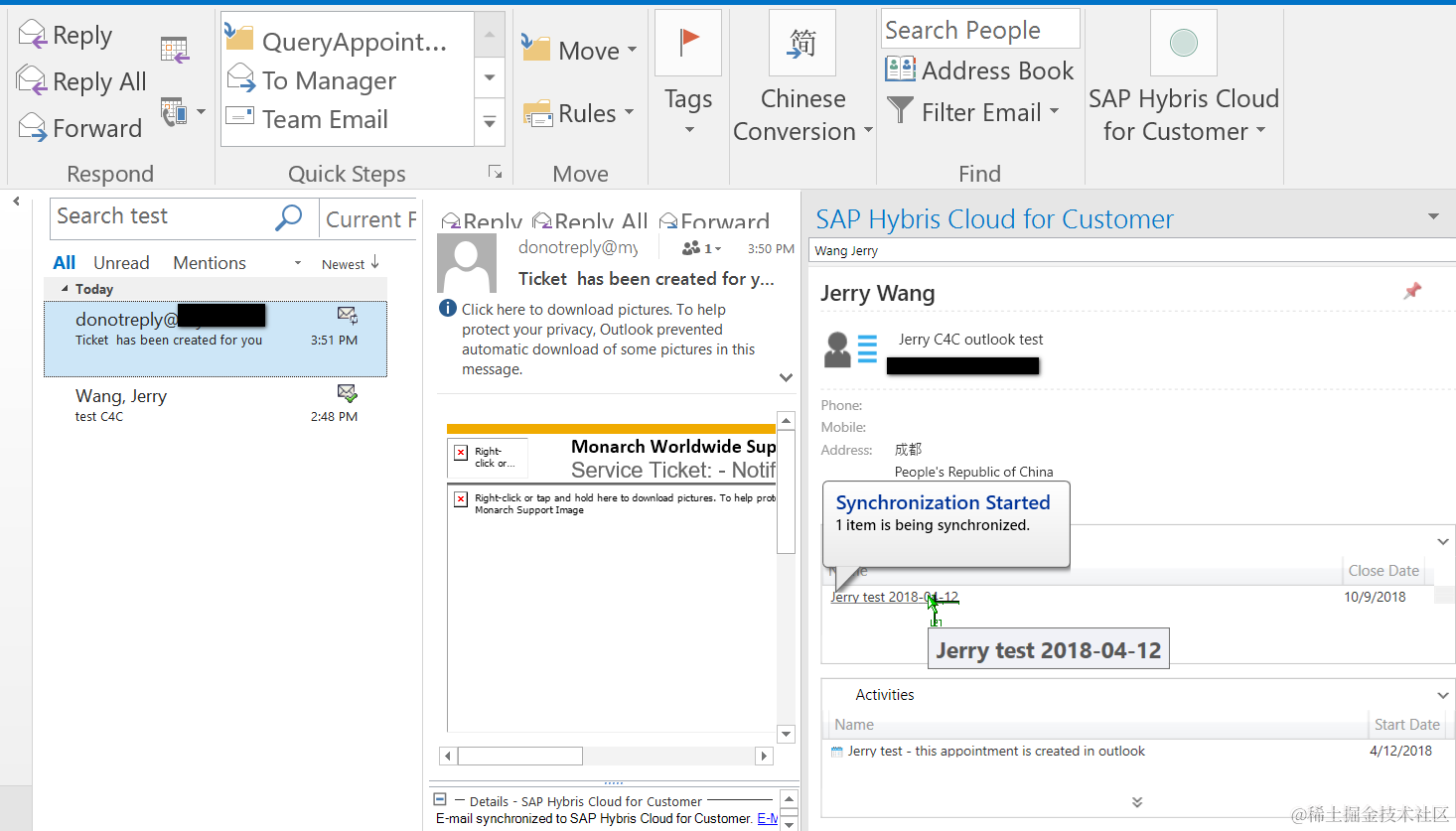Collapse the Today group
The width and height of the screenshot is (1456, 831).
coord(66,289)
